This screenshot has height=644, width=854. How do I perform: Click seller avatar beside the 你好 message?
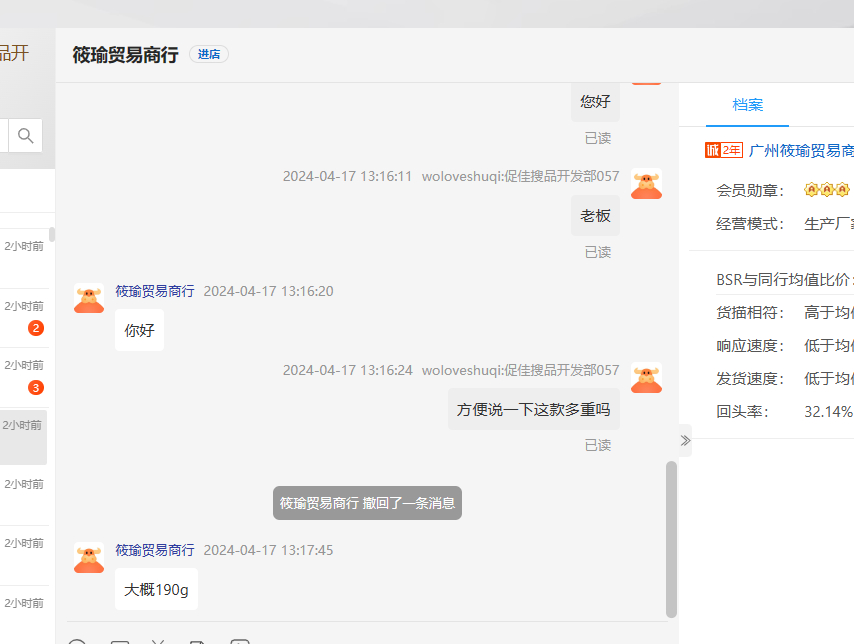pos(89,297)
